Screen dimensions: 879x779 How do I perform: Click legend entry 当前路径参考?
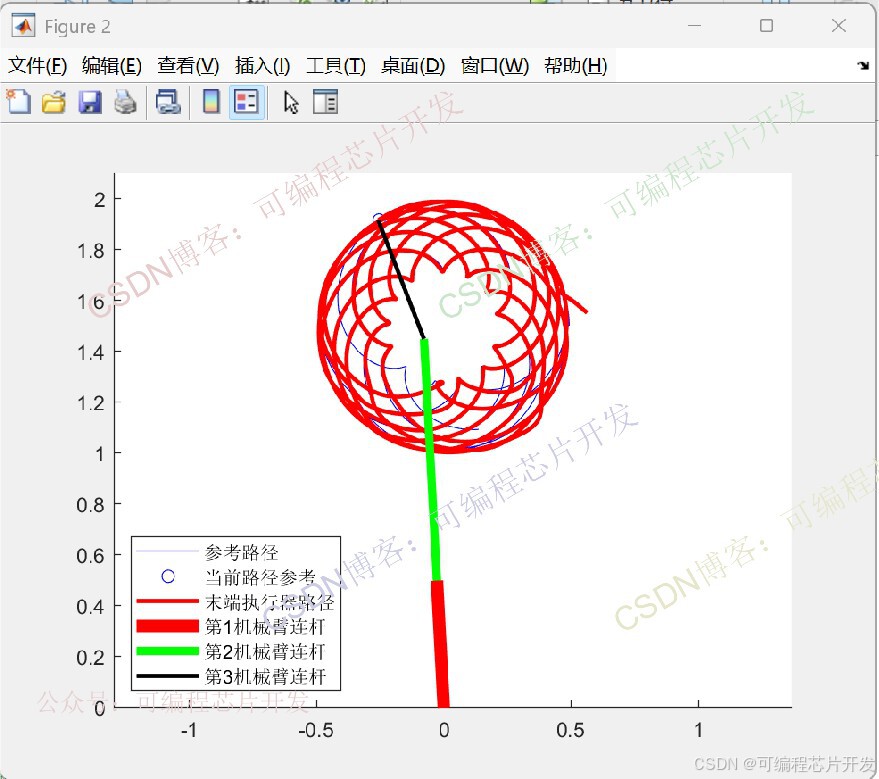pyautogui.click(x=260, y=577)
